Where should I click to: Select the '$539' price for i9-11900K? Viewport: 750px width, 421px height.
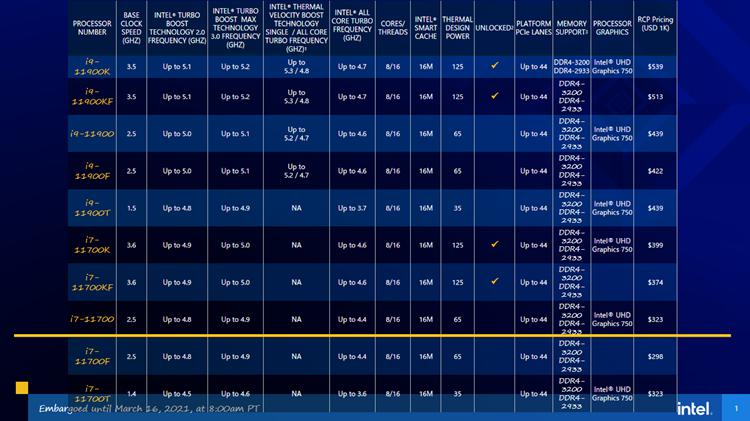click(655, 66)
